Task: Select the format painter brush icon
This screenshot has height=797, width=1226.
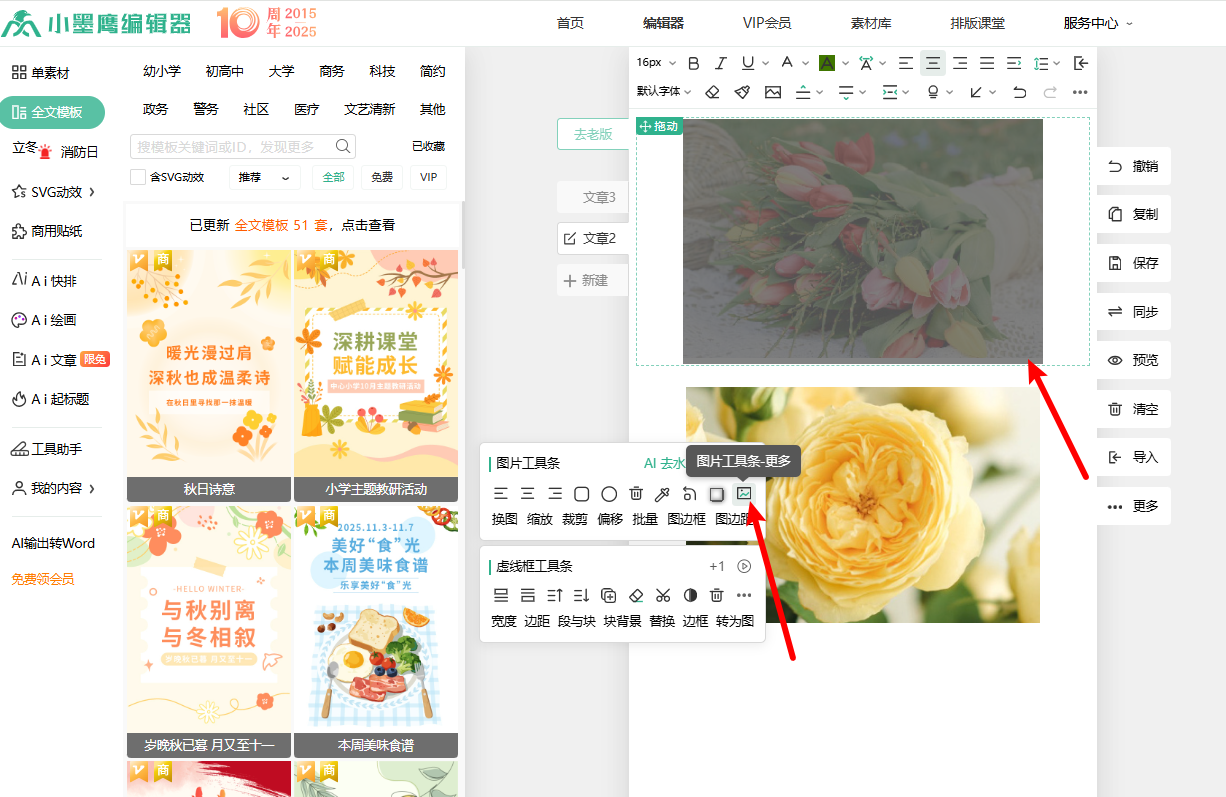Action: click(742, 92)
